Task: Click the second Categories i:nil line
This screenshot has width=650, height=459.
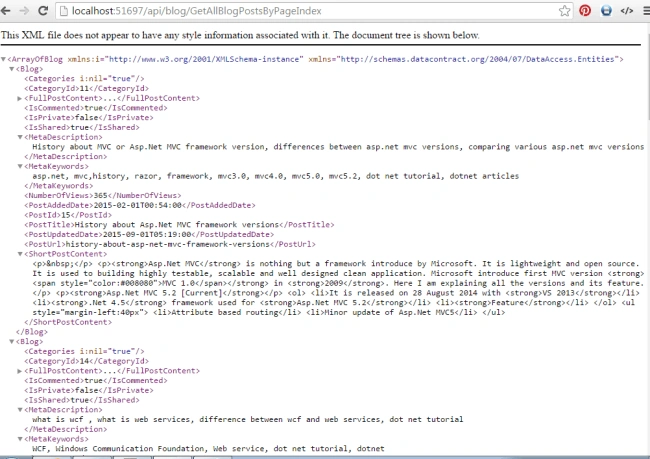Action: coord(84,351)
